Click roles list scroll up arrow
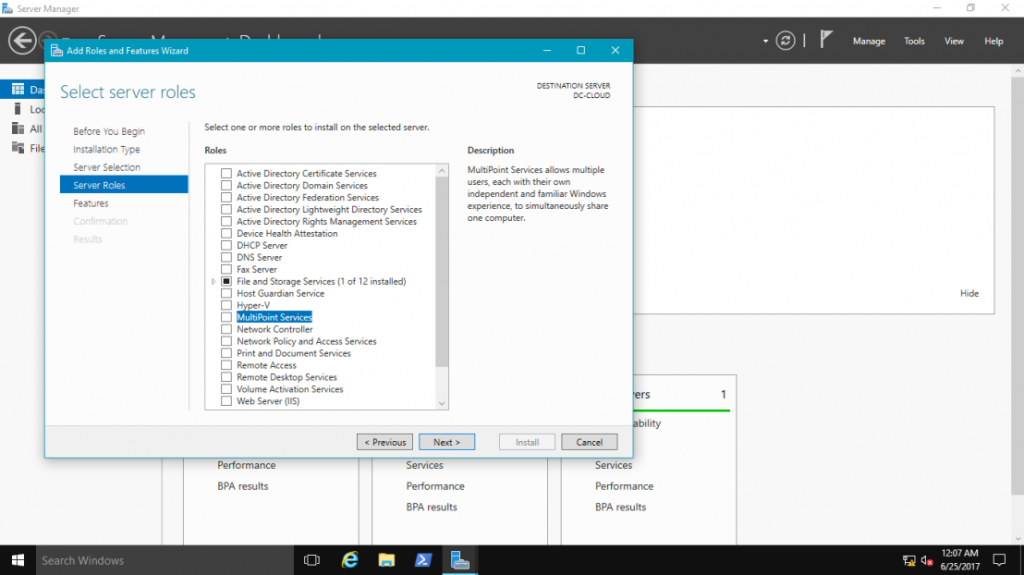 tap(442, 171)
